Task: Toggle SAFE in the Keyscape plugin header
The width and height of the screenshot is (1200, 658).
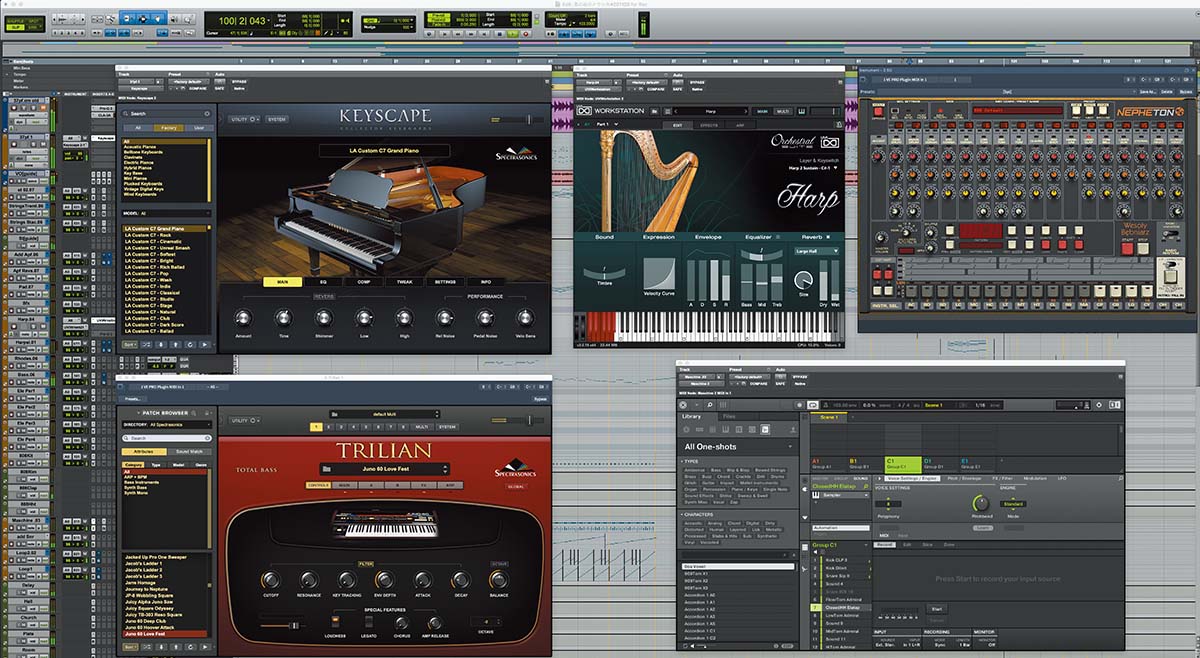Action: pyautogui.click(x=219, y=88)
